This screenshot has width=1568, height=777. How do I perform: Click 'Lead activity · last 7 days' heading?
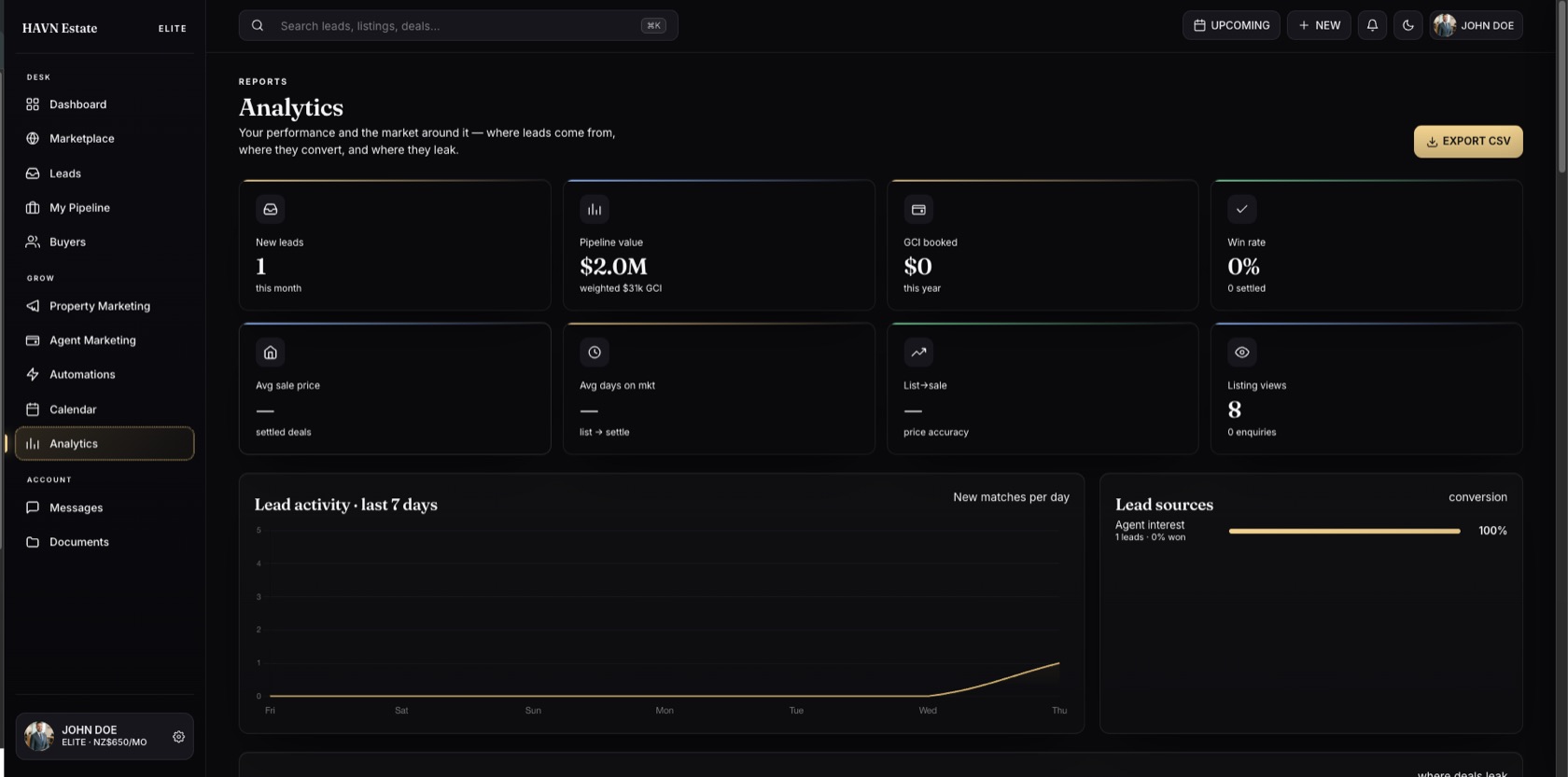pos(346,505)
